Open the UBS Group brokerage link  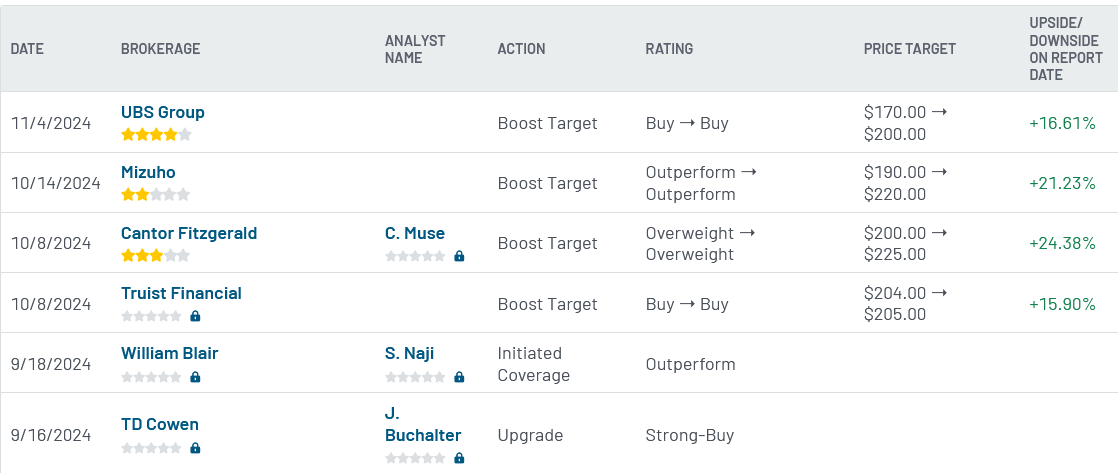click(x=163, y=112)
